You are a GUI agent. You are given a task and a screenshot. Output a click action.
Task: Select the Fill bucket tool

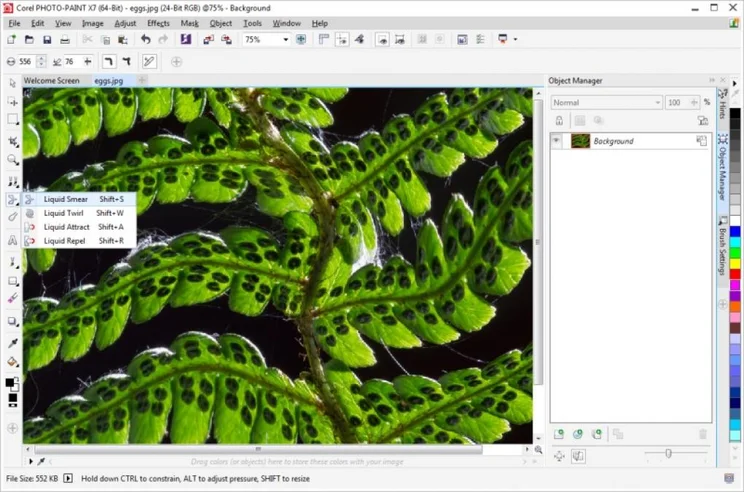point(12,362)
